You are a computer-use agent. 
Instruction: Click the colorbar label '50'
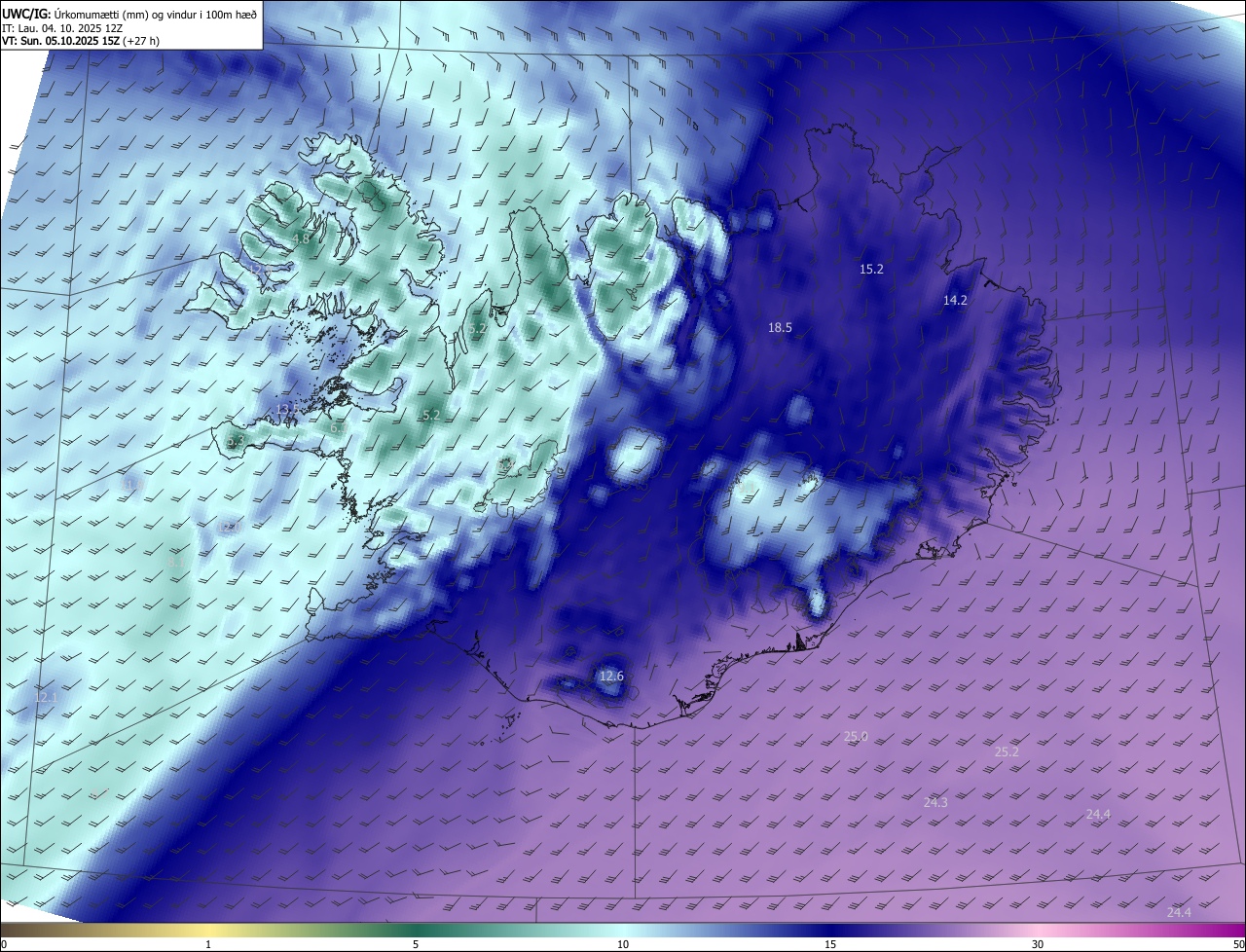coord(1238,944)
